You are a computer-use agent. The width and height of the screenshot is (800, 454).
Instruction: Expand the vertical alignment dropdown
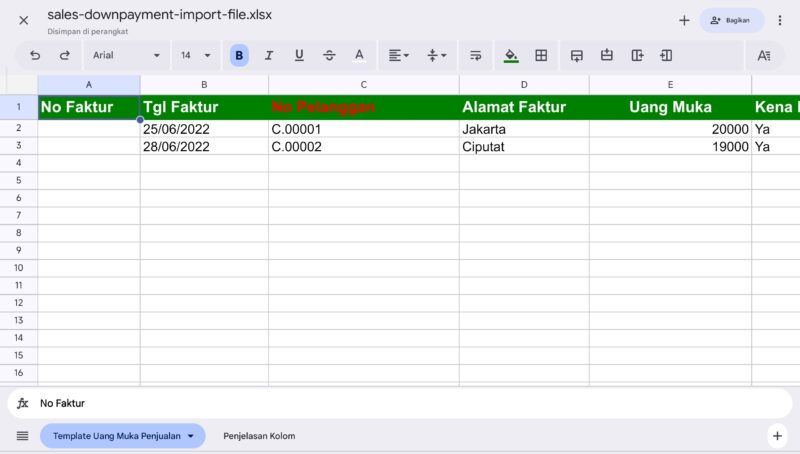(x=437, y=56)
